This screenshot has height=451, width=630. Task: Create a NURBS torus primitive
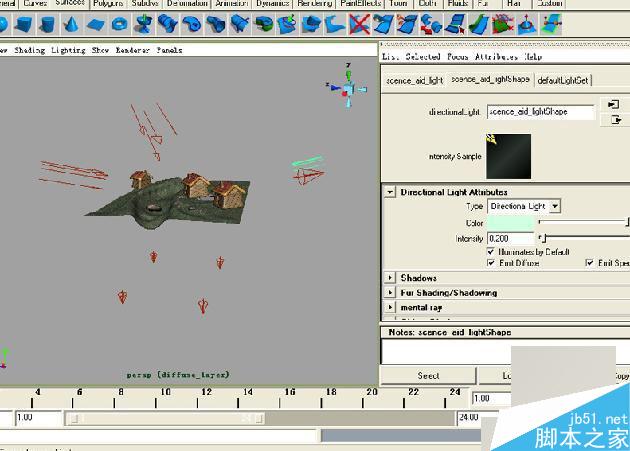pyautogui.click(x=119, y=24)
